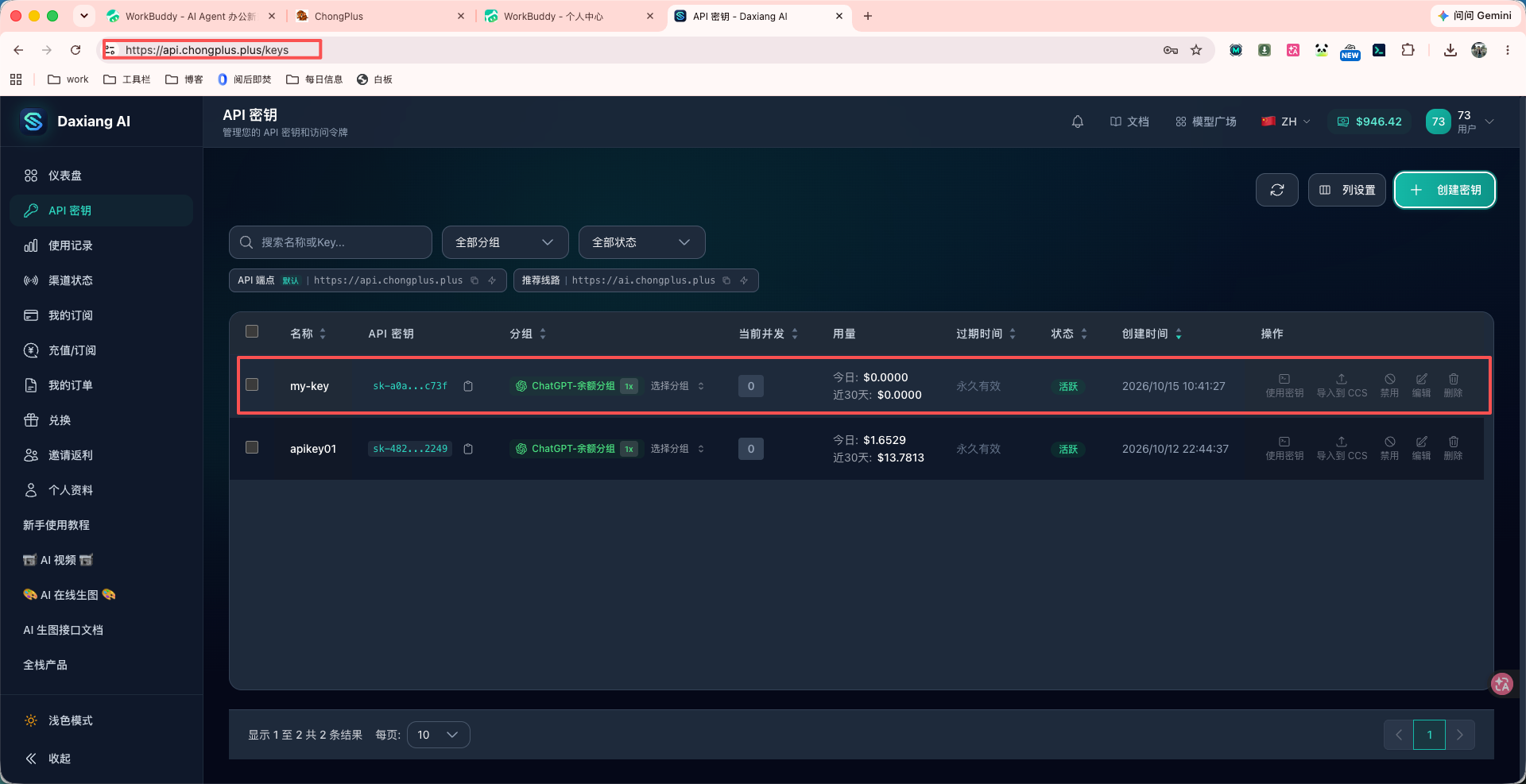Click the 禁用 disable icon for my-key
This screenshot has height=784, width=1526.
click(1389, 385)
